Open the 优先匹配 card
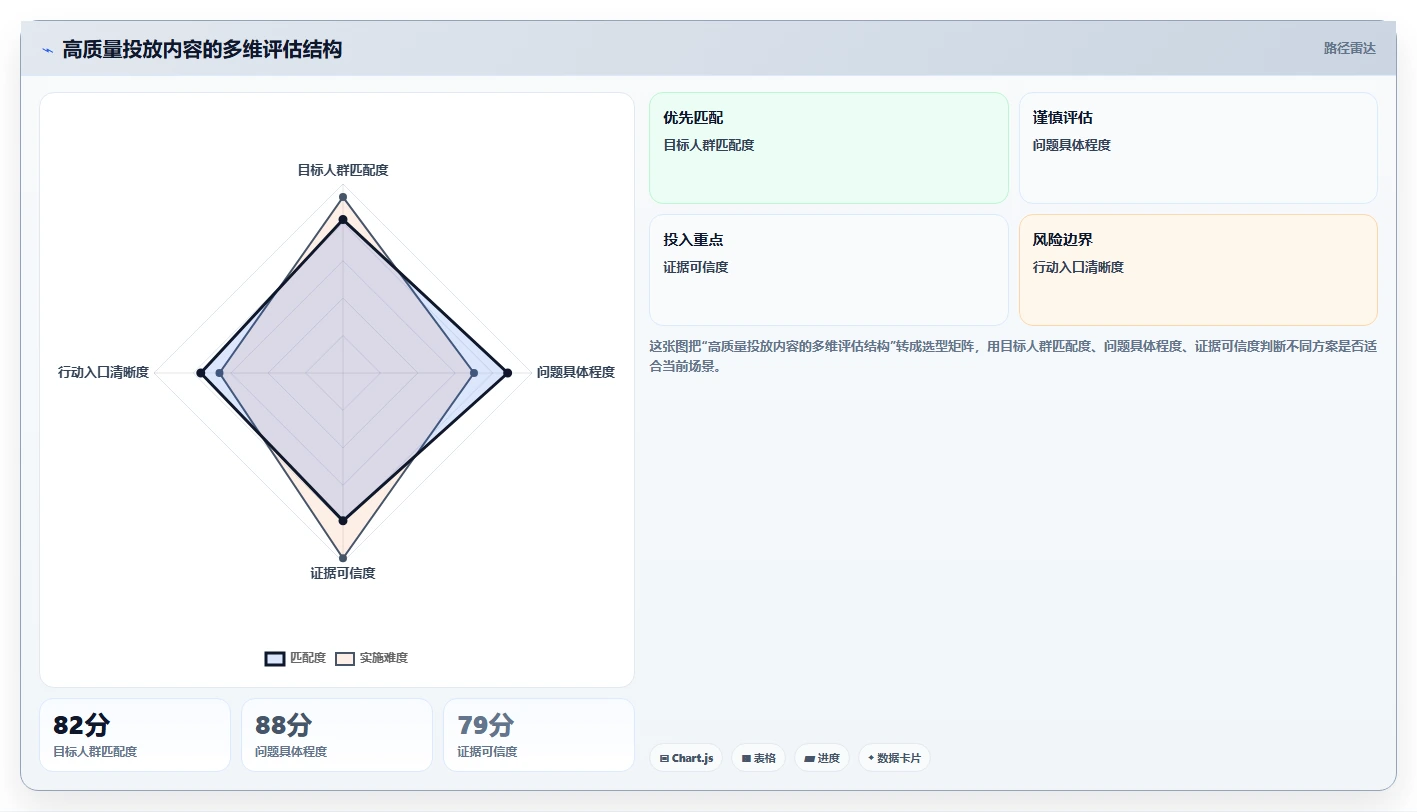This screenshot has height=812, width=1417. [x=829, y=148]
